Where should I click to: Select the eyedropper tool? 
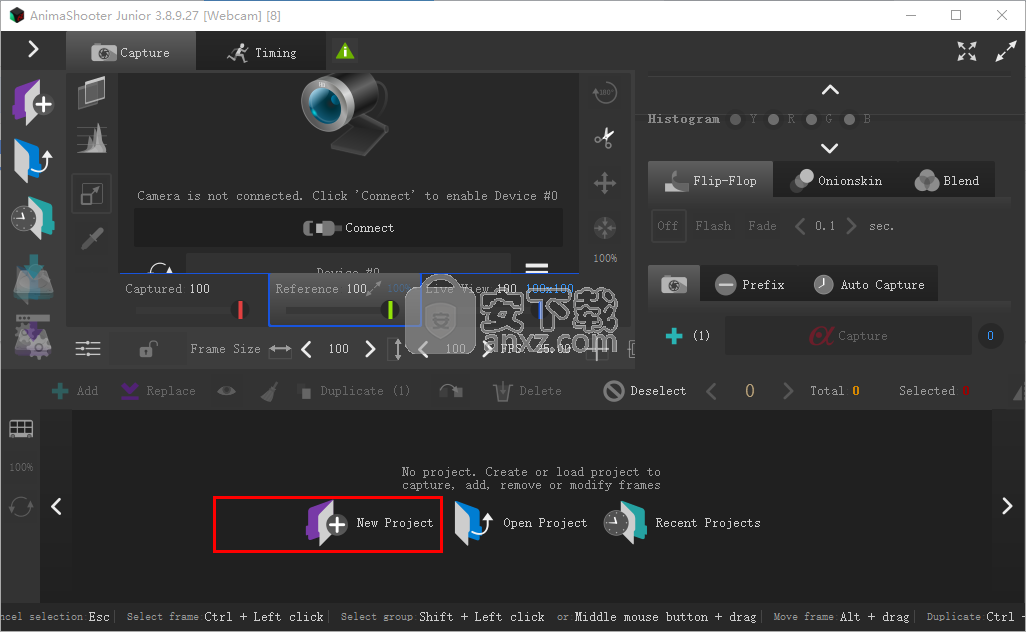[92, 238]
